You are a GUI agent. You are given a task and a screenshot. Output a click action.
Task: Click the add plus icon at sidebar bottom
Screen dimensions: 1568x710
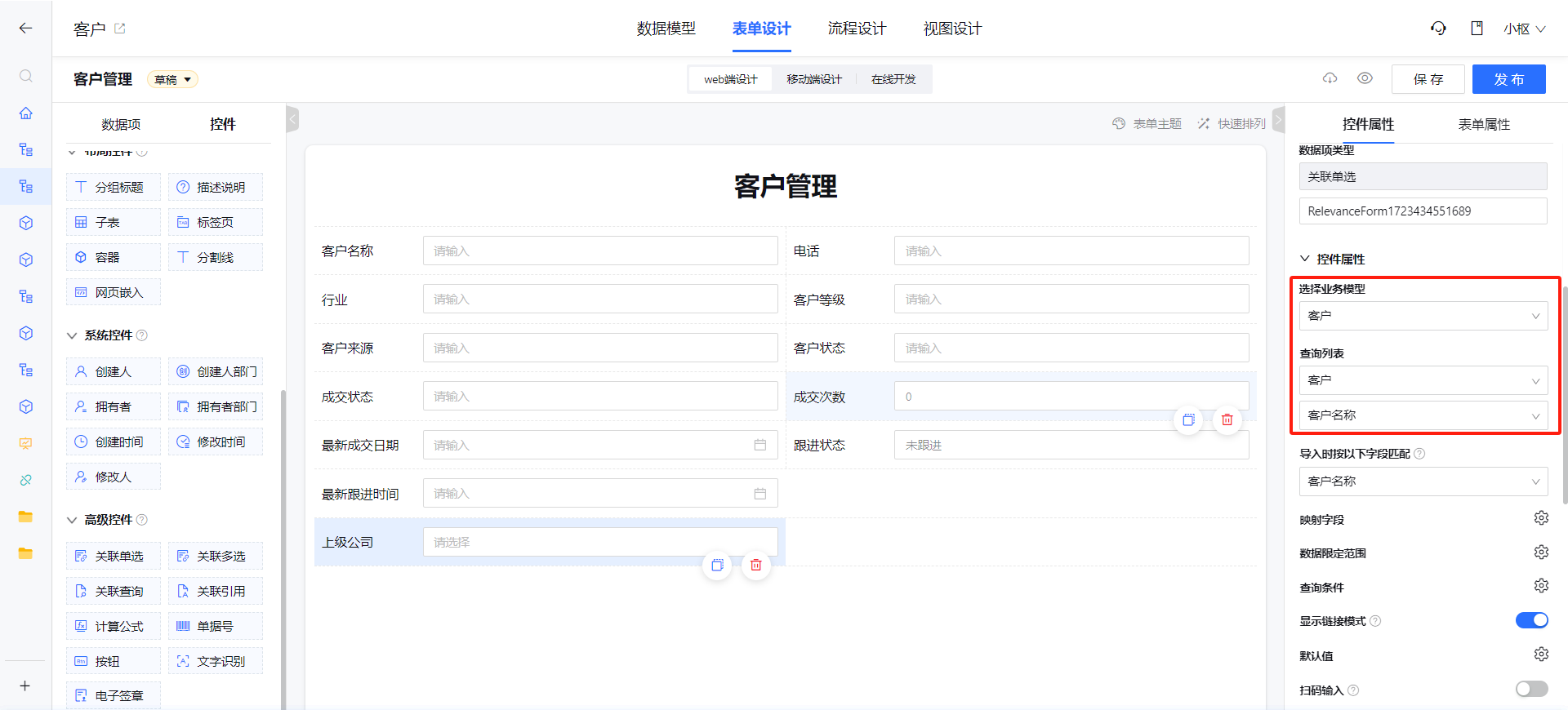pos(25,686)
